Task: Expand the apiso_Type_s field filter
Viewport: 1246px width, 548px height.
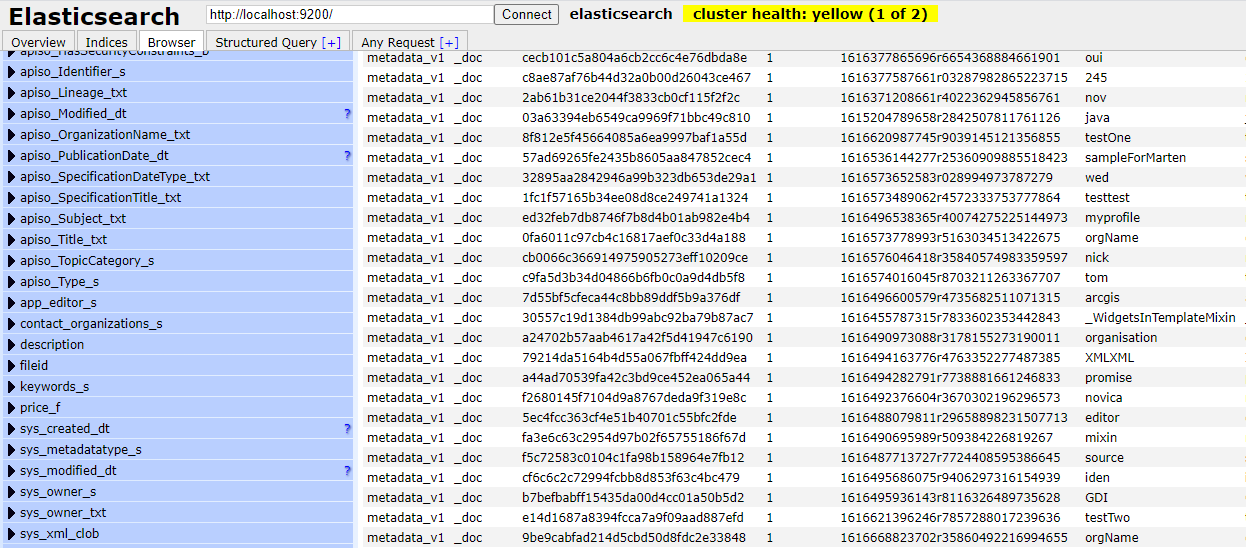Action: pos(178,282)
